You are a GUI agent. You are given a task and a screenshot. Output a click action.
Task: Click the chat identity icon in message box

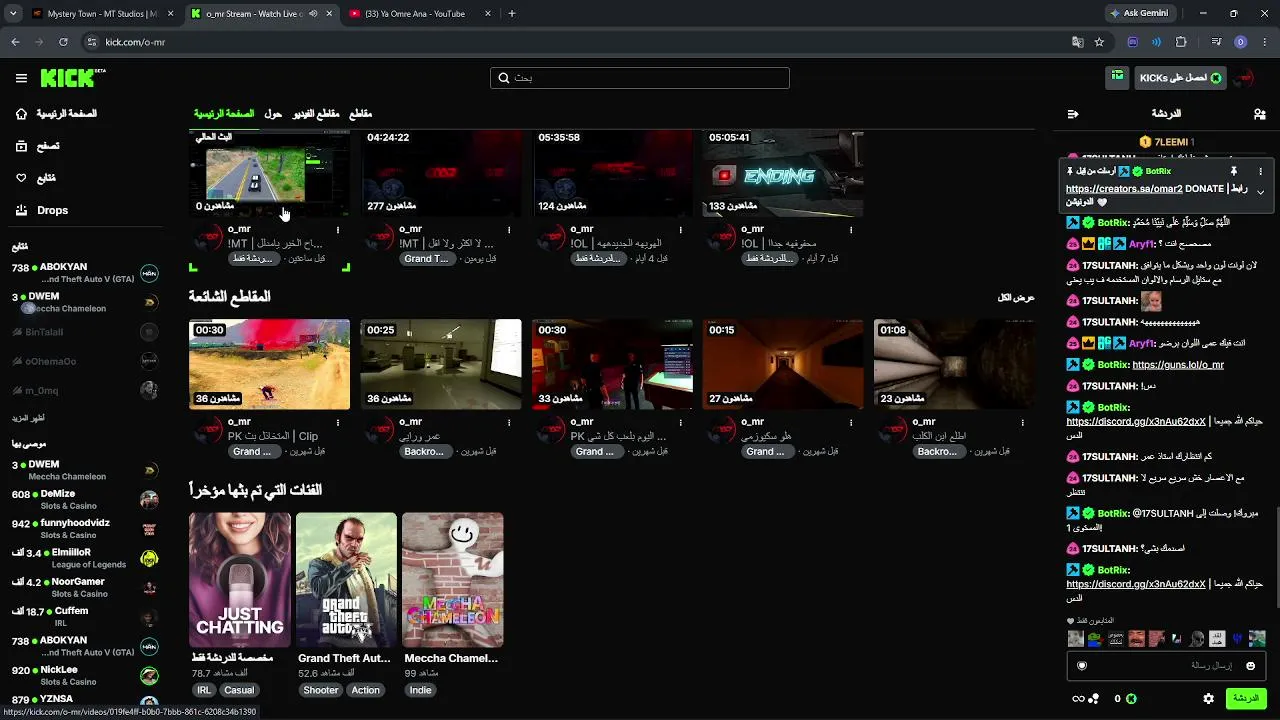click(1081, 666)
